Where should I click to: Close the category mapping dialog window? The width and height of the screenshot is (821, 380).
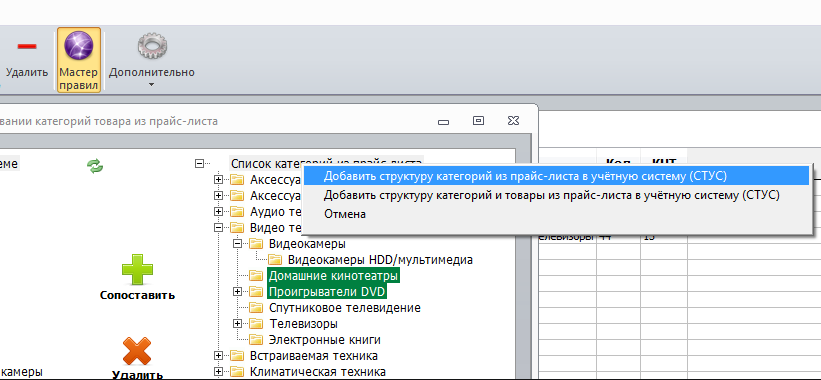513,121
